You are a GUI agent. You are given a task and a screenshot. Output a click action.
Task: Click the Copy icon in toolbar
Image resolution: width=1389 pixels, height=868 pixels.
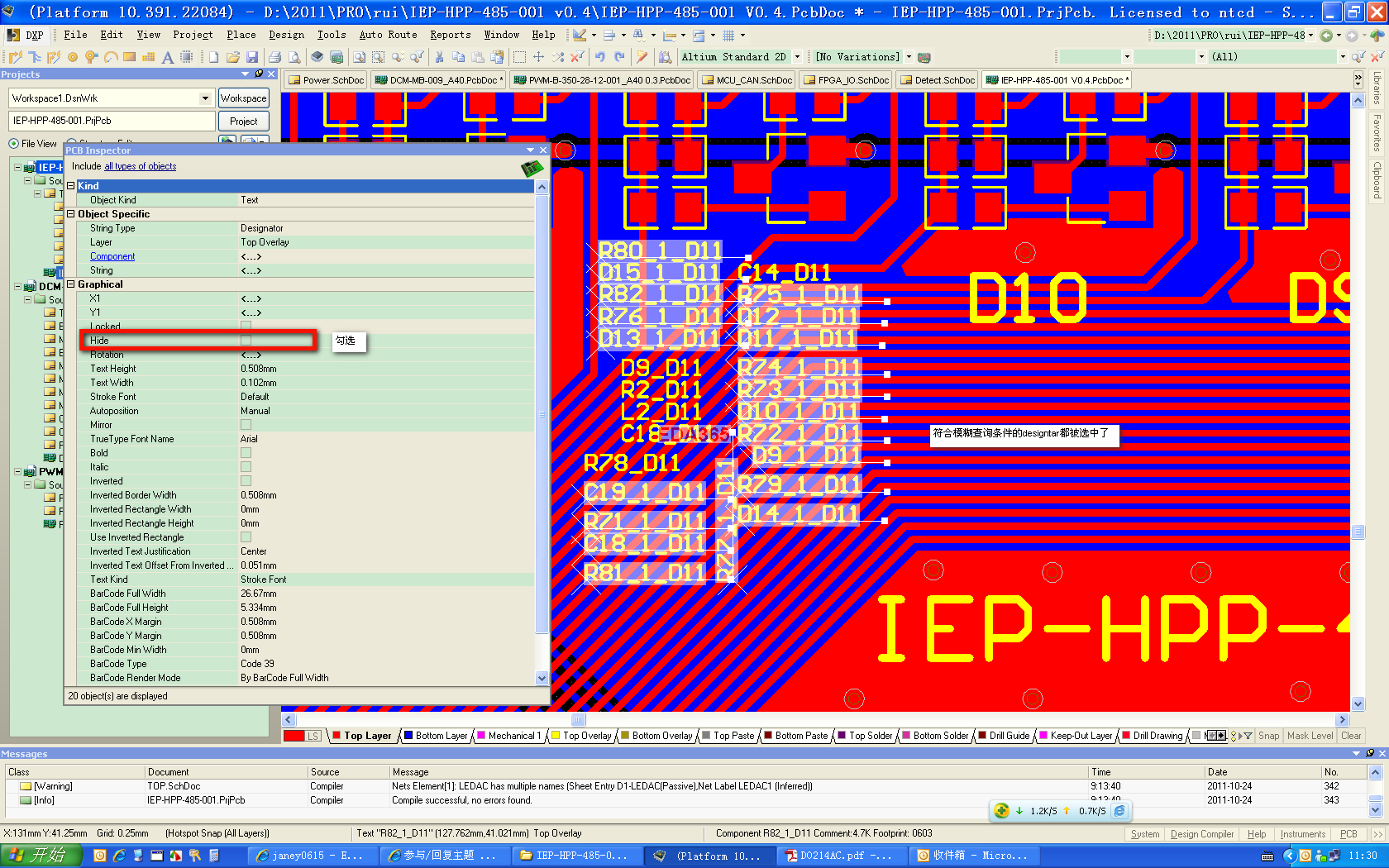tap(458, 57)
